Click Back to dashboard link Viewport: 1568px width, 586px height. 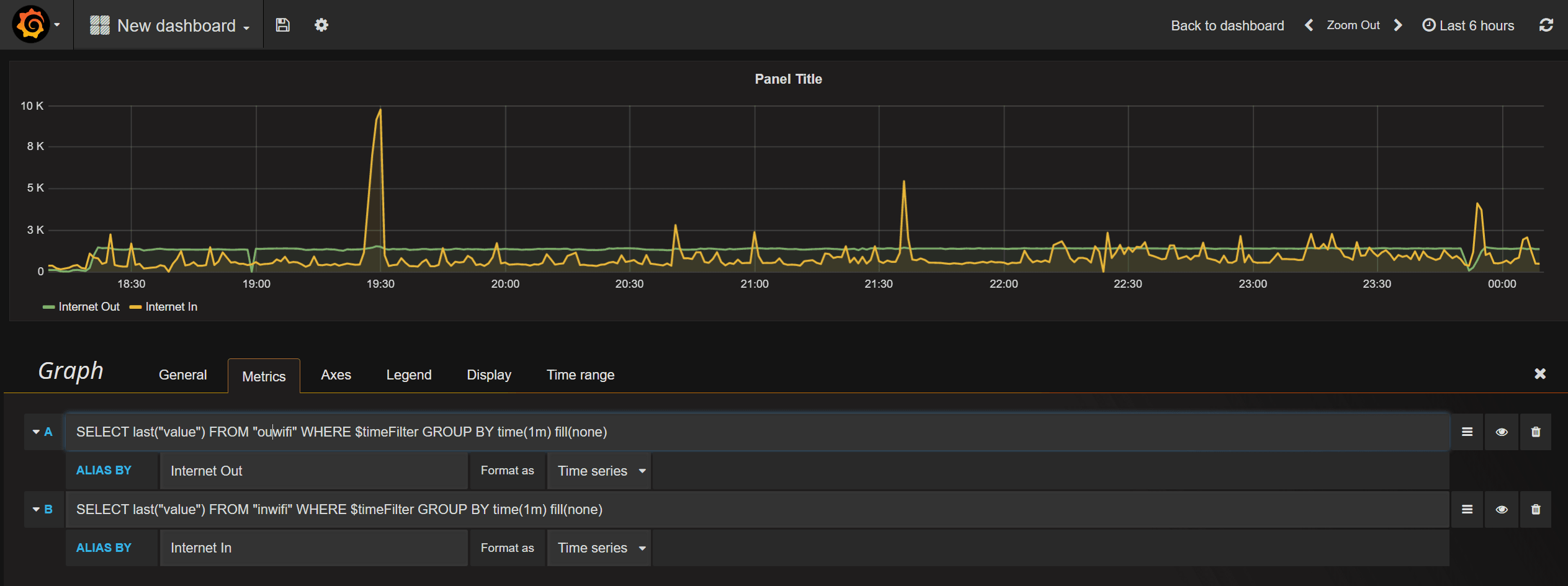click(x=1227, y=25)
